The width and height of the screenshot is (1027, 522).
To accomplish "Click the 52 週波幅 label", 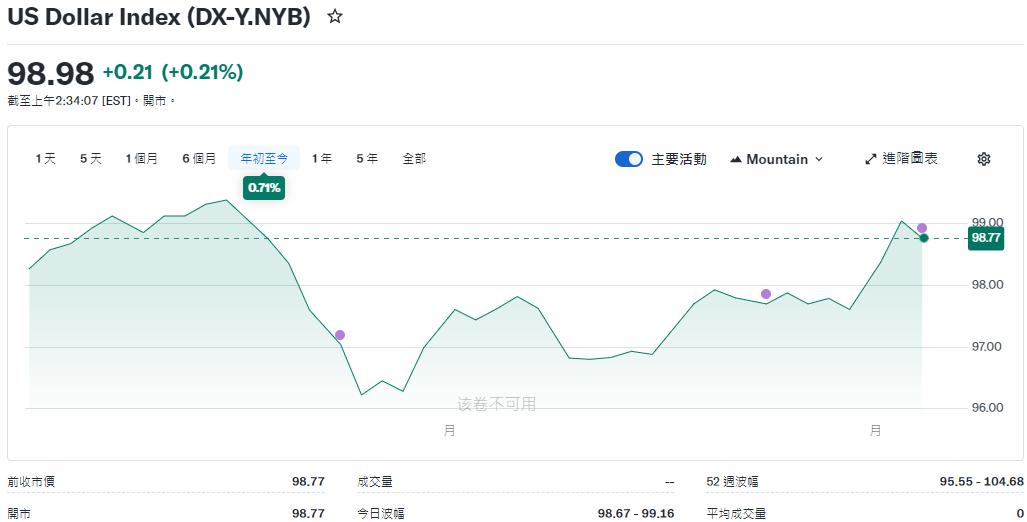I will click(732, 482).
